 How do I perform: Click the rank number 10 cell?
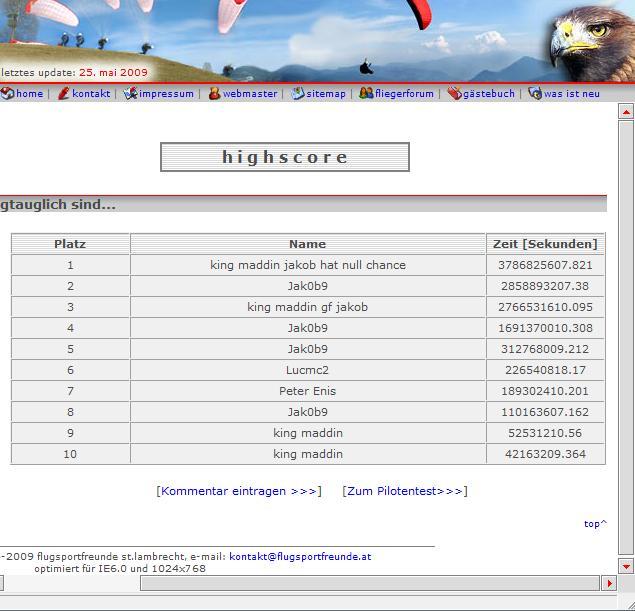[70, 454]
